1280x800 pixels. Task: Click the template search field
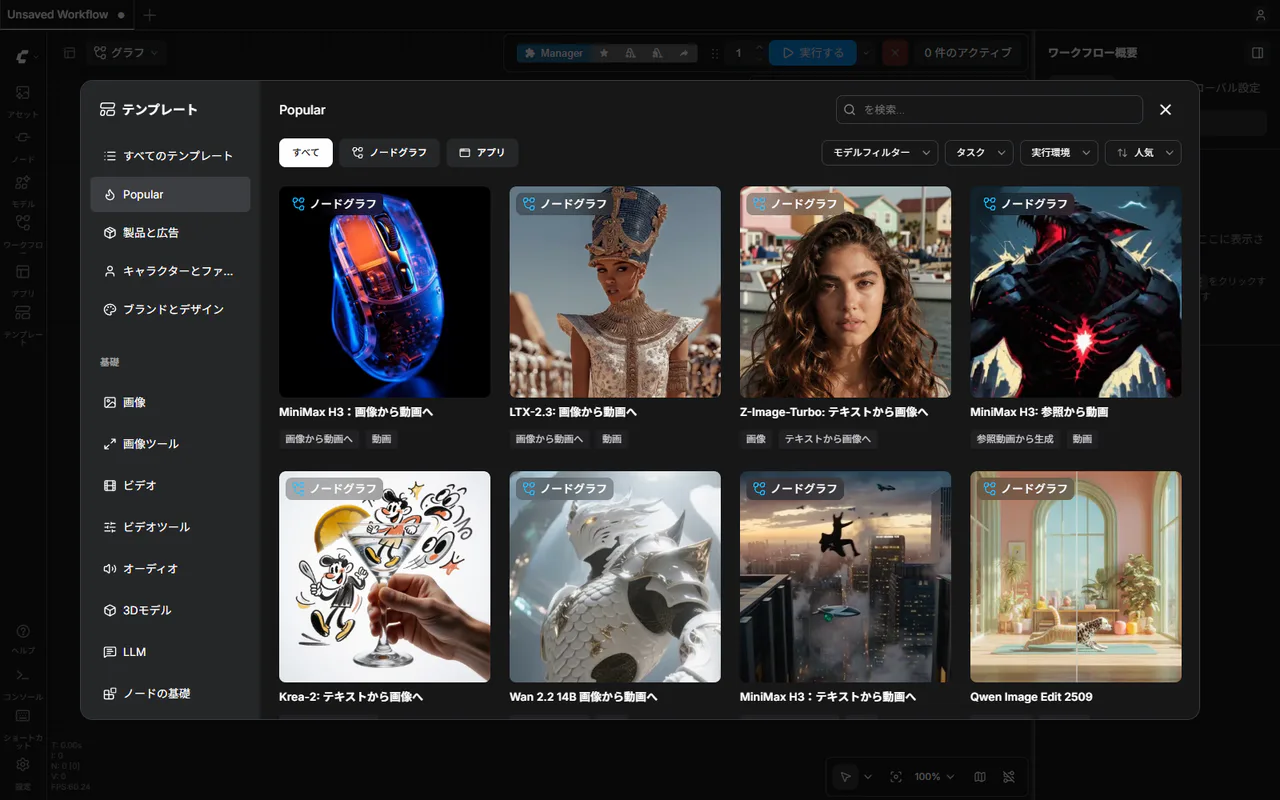989,110
